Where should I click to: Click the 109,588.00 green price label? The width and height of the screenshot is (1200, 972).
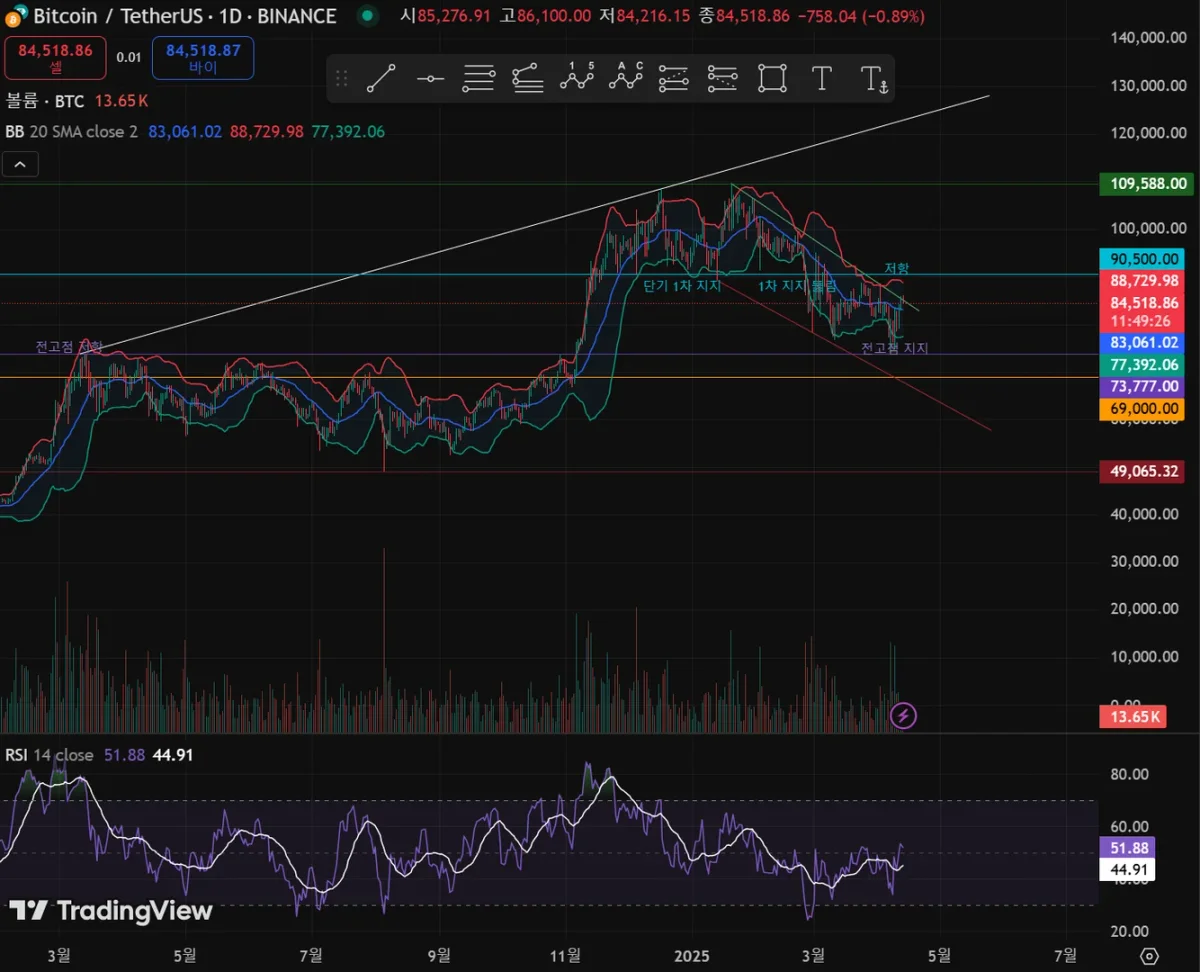pyautogui.click(x=1148, y=184)
